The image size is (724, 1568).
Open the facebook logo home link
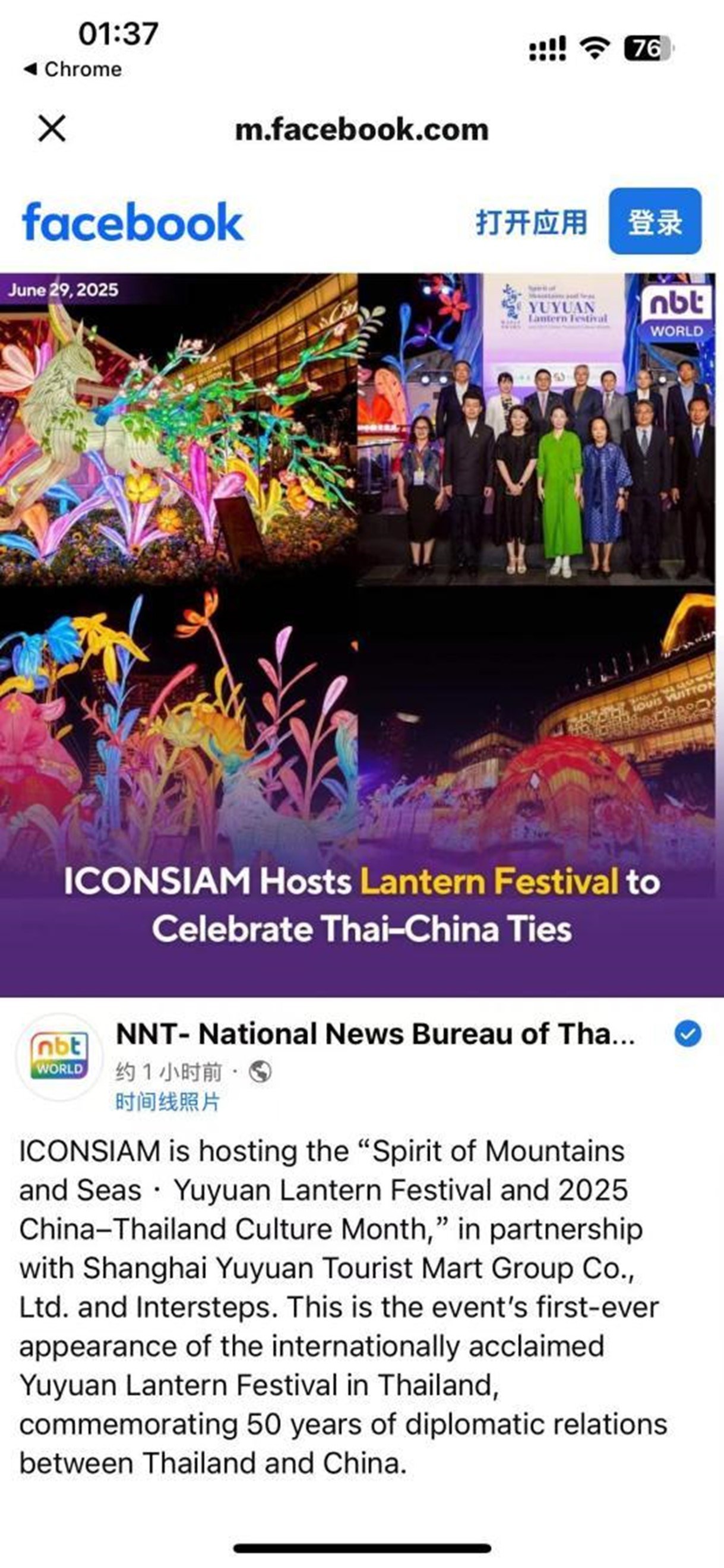(x=133, y=222)
